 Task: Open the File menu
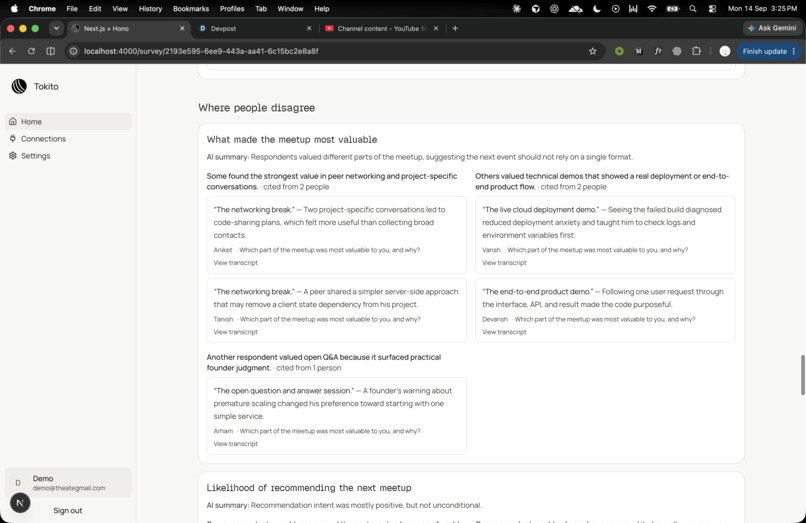tap(72, 8)
